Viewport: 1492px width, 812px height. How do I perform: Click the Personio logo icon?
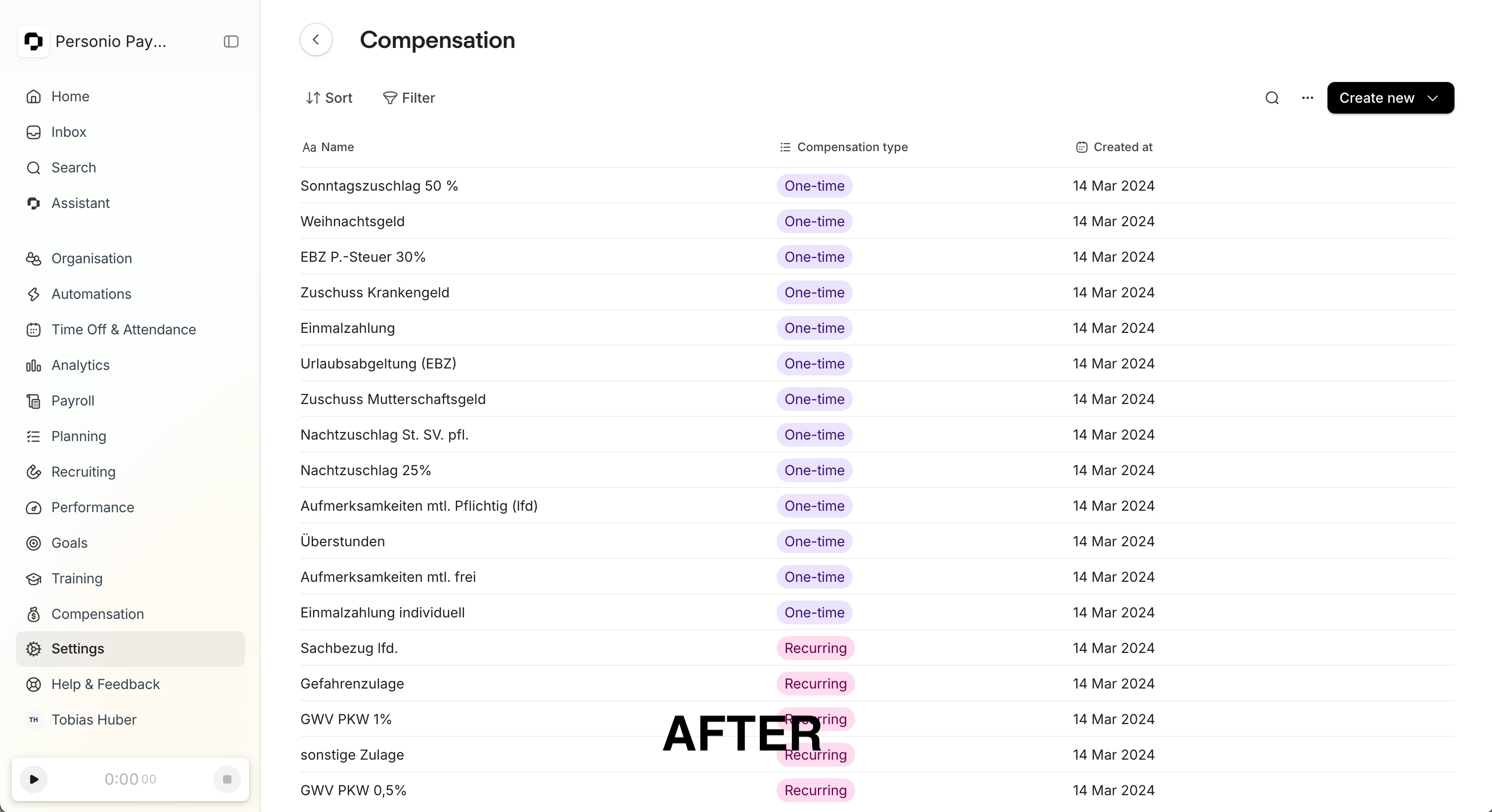tap(34, 41)
